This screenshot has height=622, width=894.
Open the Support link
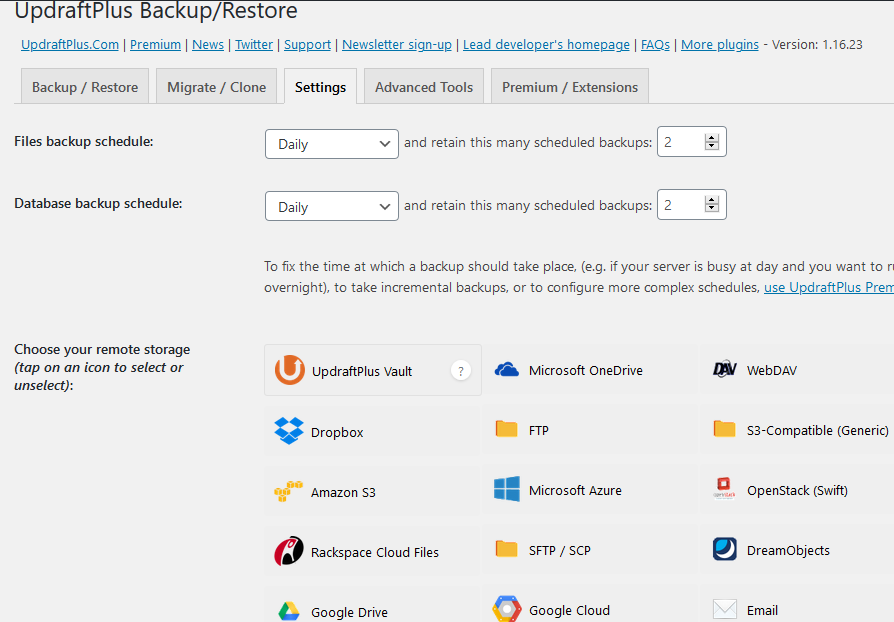(x=307, y=44)
